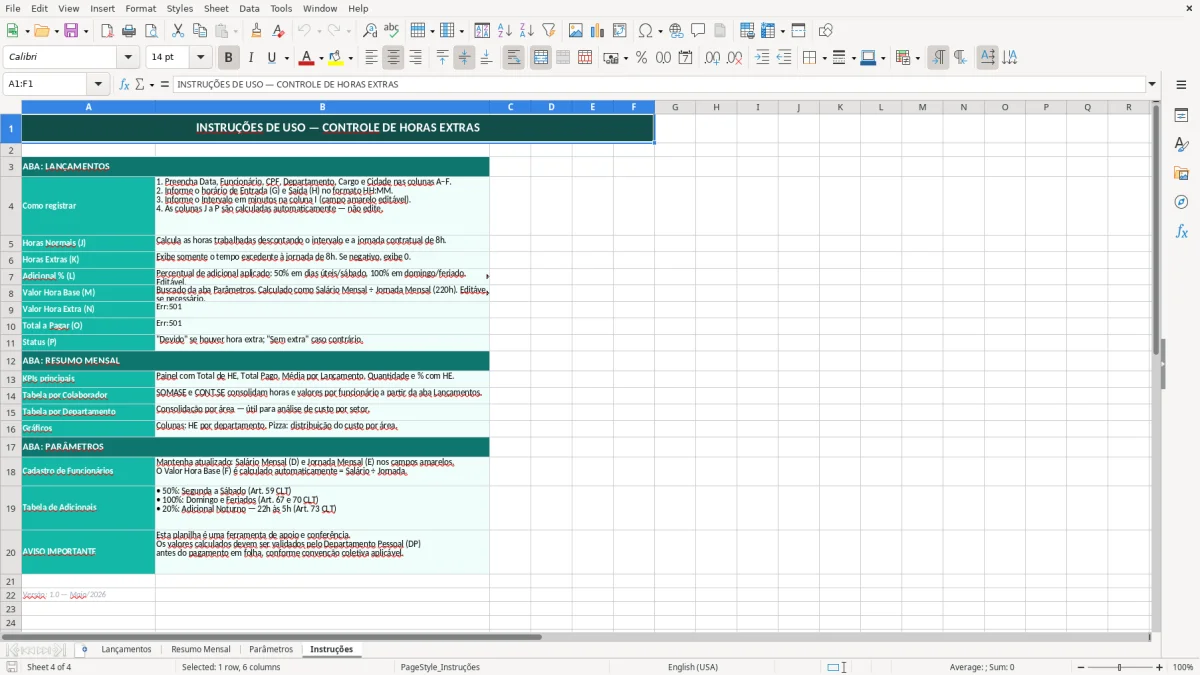Insert a comment
1200x675 pixels.
[x=698, y=31]
